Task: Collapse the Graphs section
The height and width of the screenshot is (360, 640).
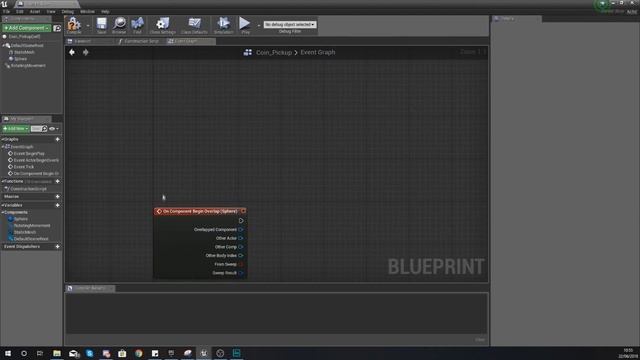Action: pos(2,139)
